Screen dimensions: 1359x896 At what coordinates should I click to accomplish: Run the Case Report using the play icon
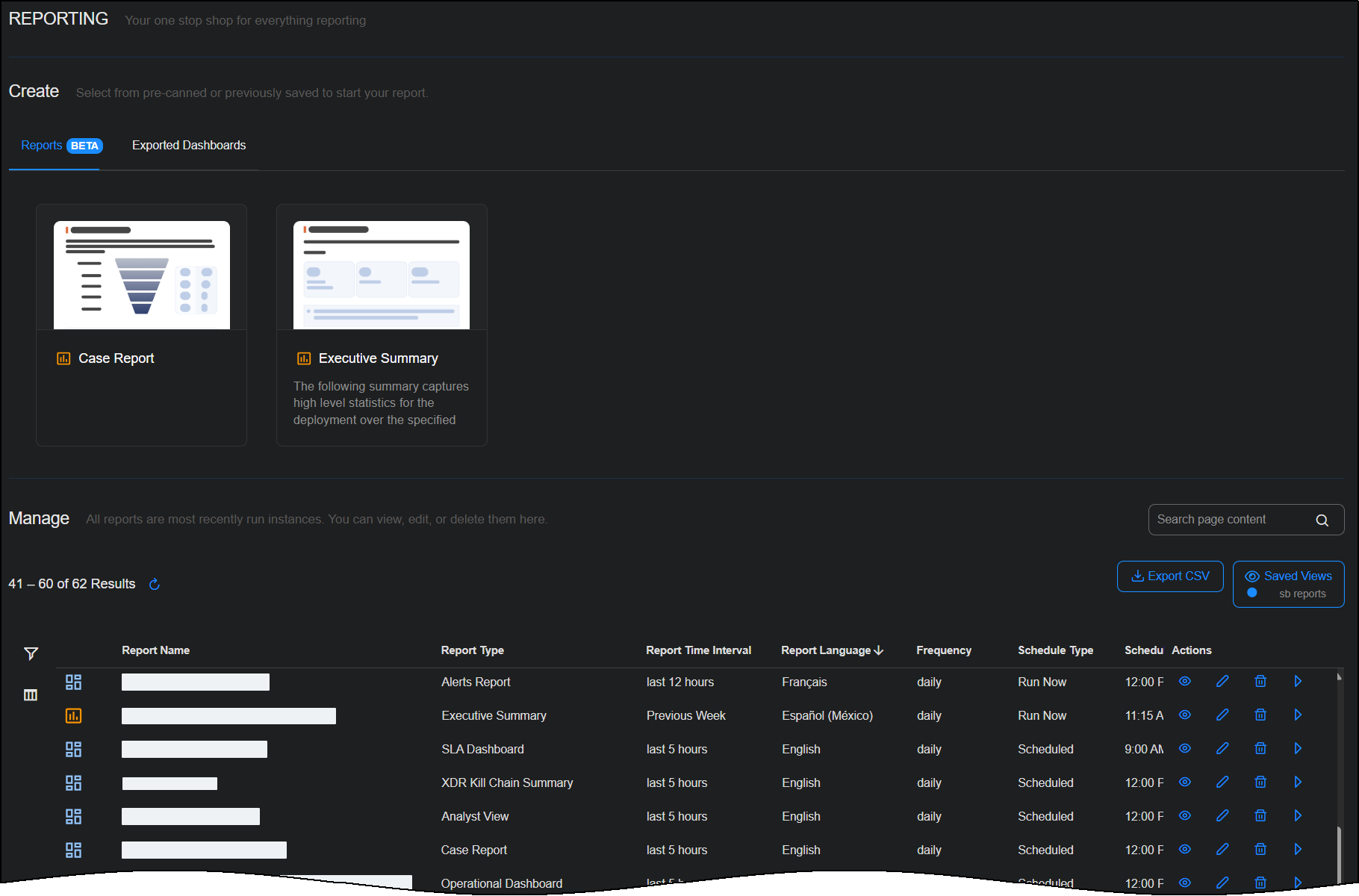[1298, 849]
